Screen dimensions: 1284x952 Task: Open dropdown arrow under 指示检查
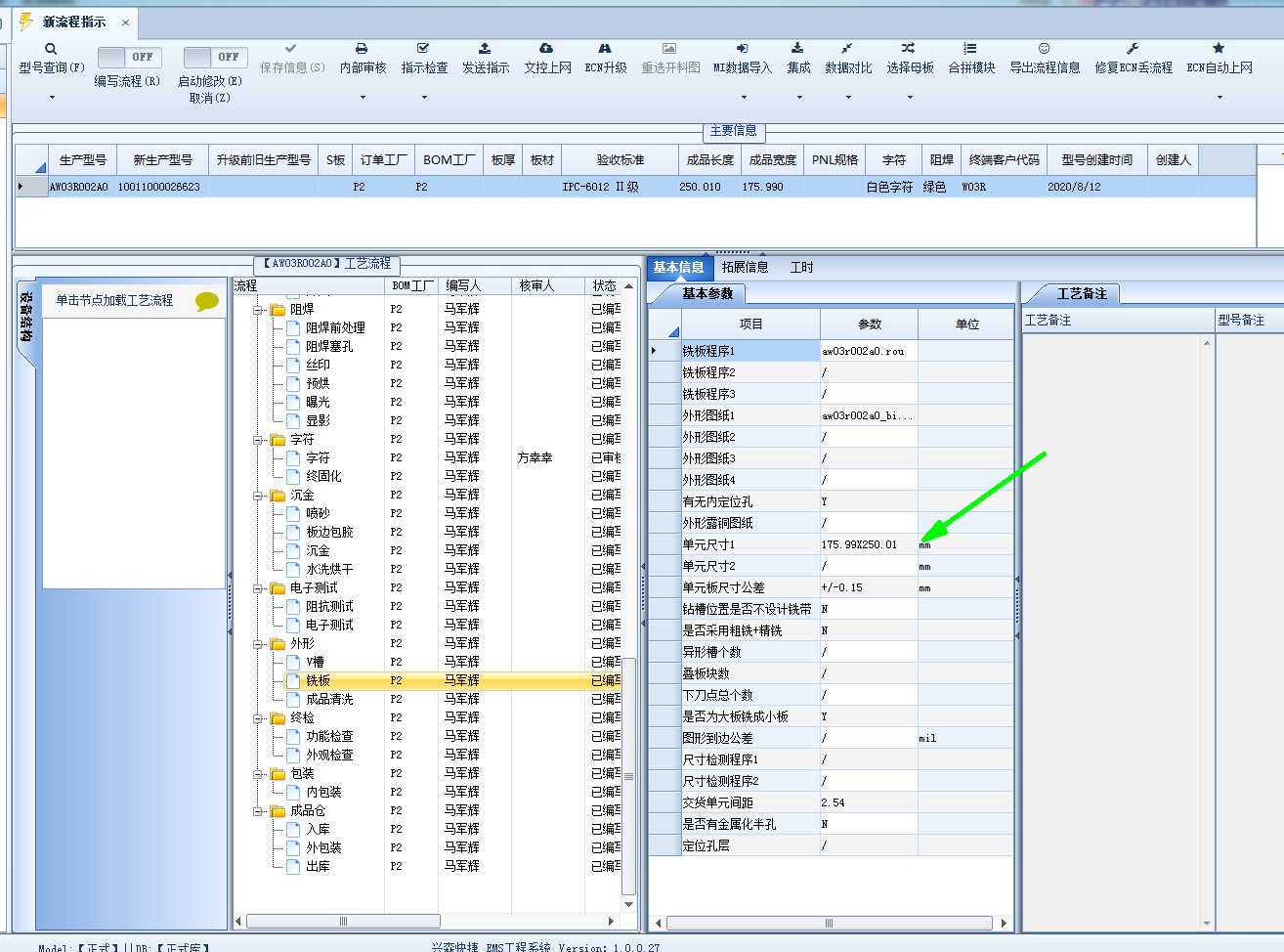coord(424,97)
